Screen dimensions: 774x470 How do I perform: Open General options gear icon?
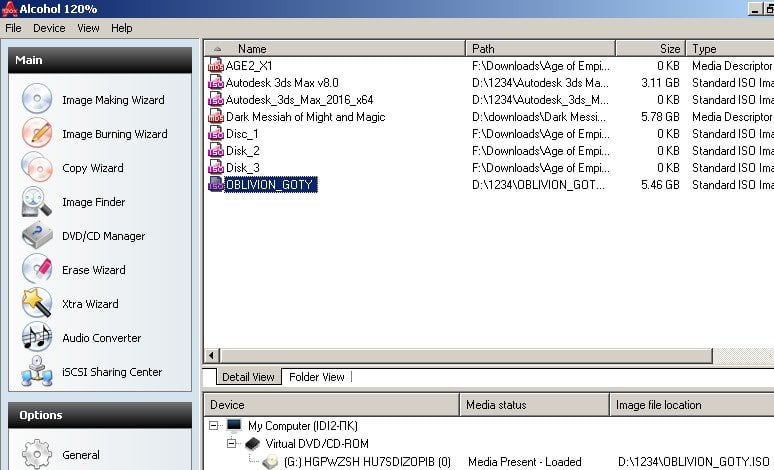[x=37, y=454]
